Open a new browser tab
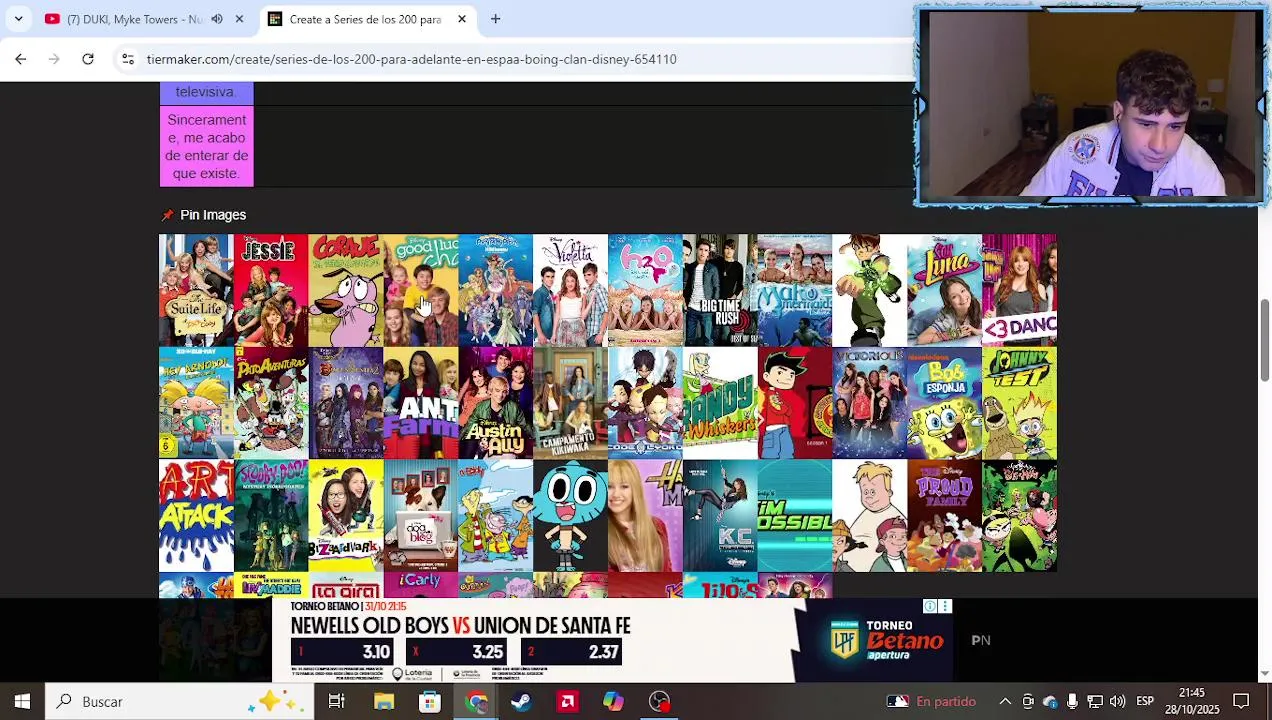The image size is (1272, 720). click(495, 19)
